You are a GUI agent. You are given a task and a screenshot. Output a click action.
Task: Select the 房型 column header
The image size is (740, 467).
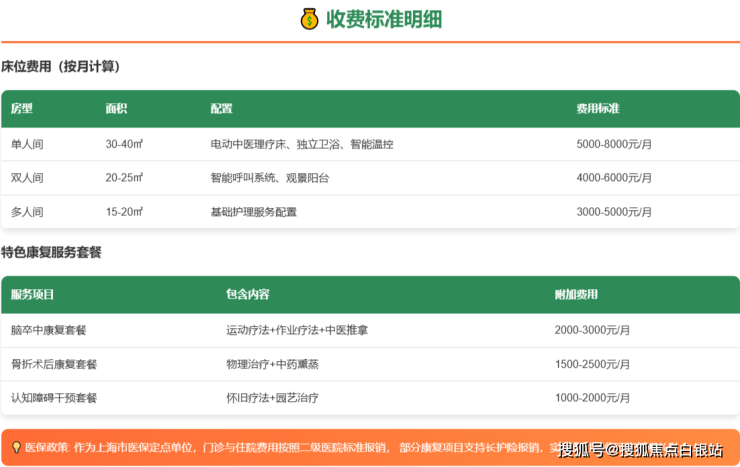pyautogui.click(x=22, y=108)
